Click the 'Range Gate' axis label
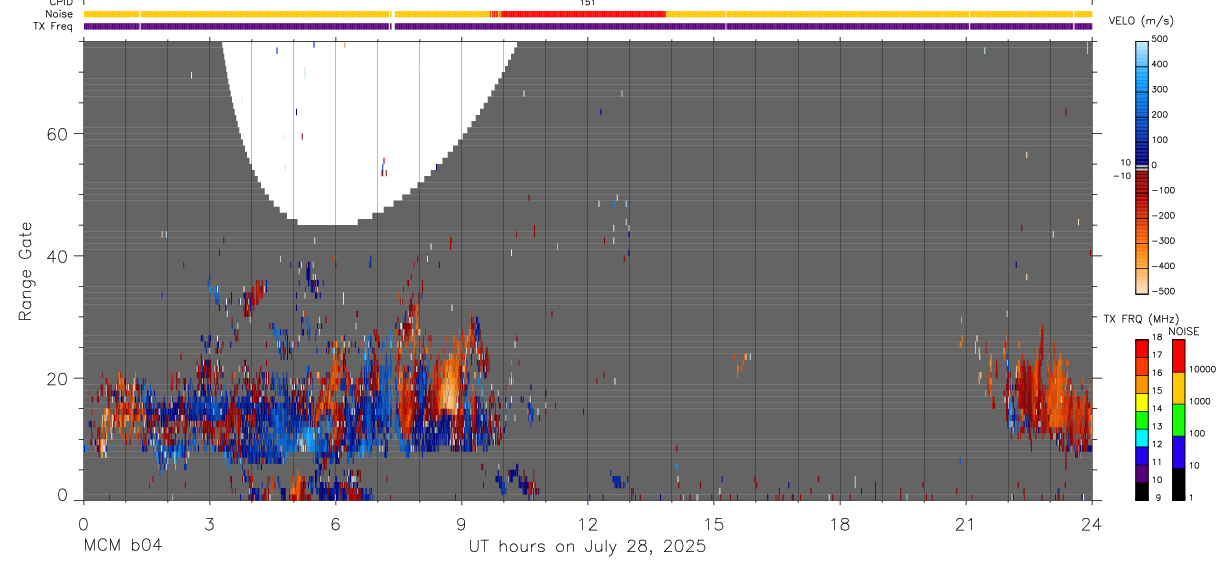Viewport: 1228px width, 567px height. click(27, 271)
